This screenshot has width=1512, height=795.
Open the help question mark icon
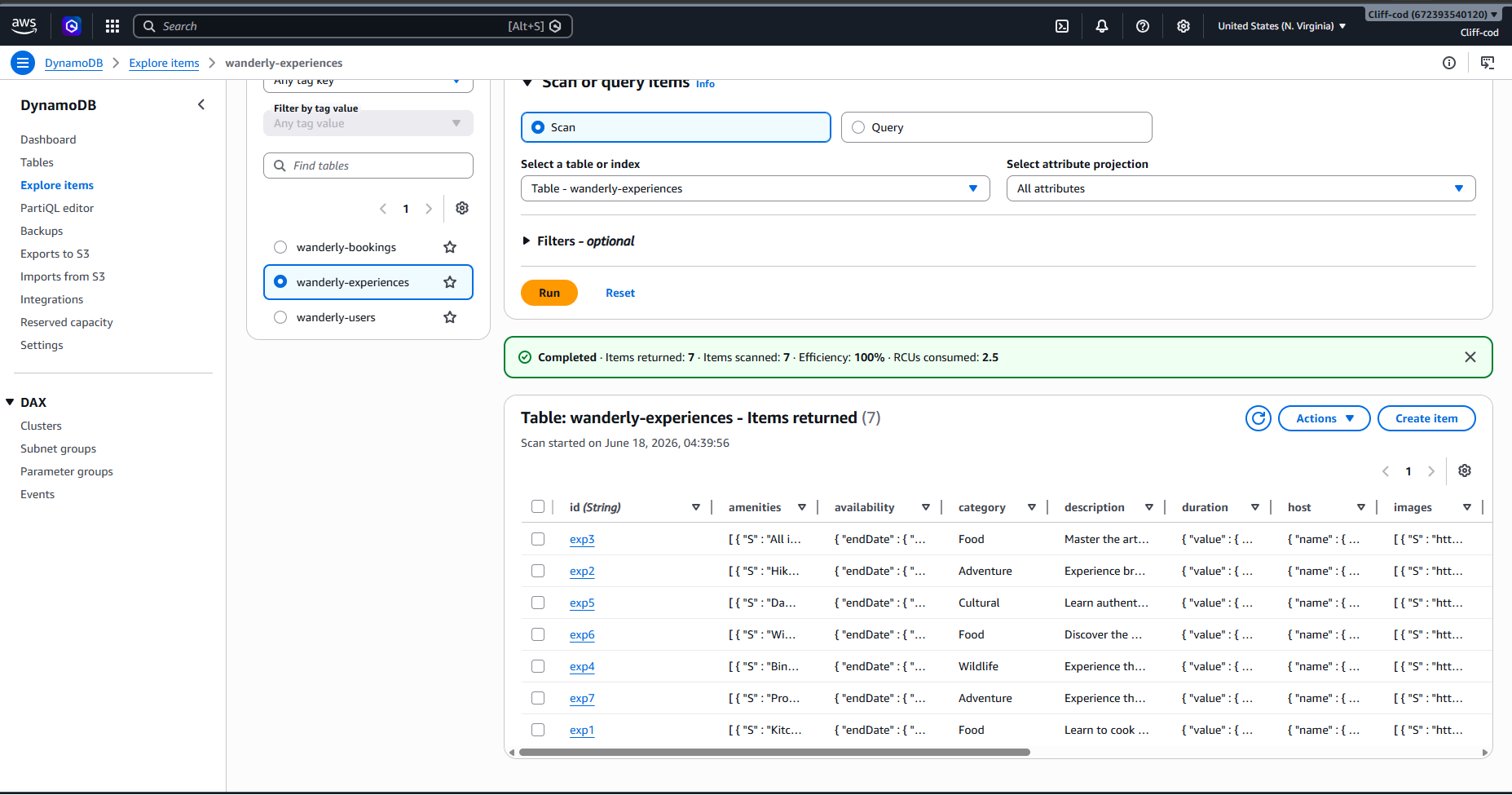pos(1143,26)
